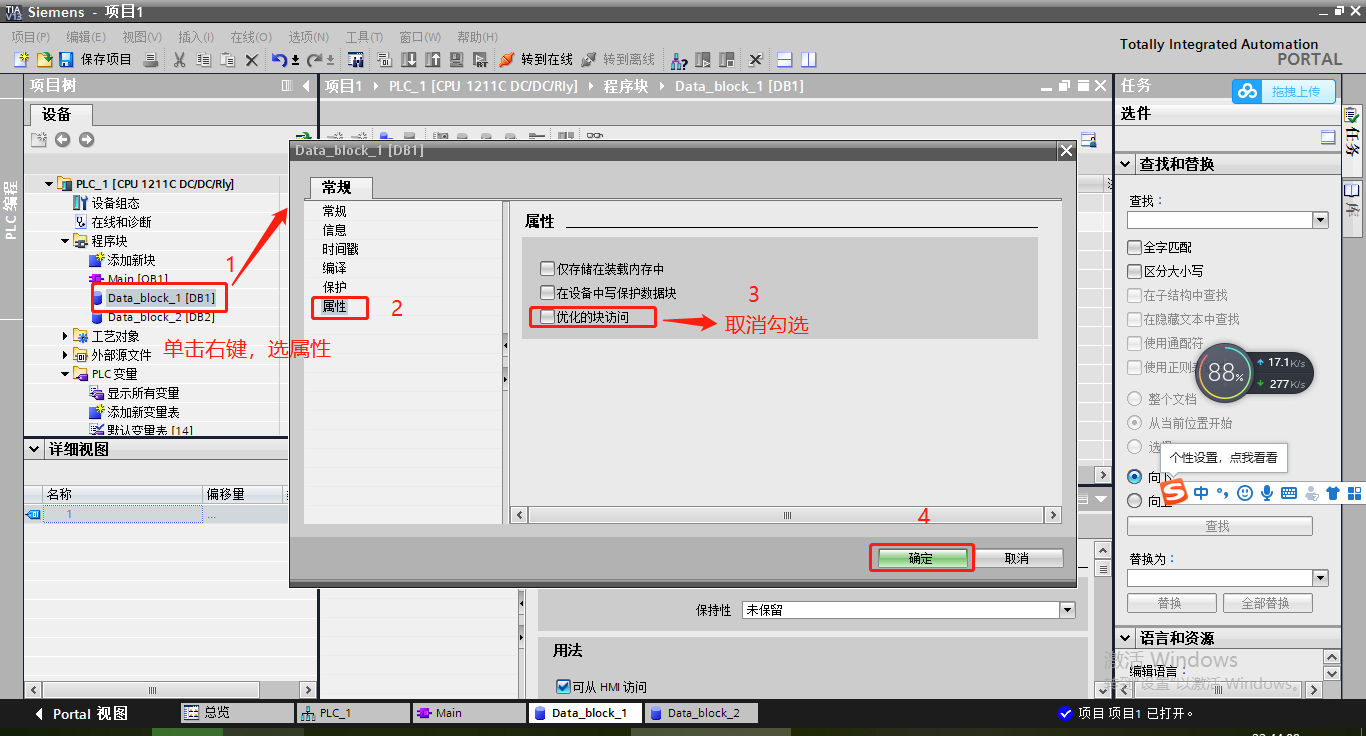The width and height of the screenshot is (1366, 736).
Task: Click the Undo arrow in toolbar
Action: 279,60
